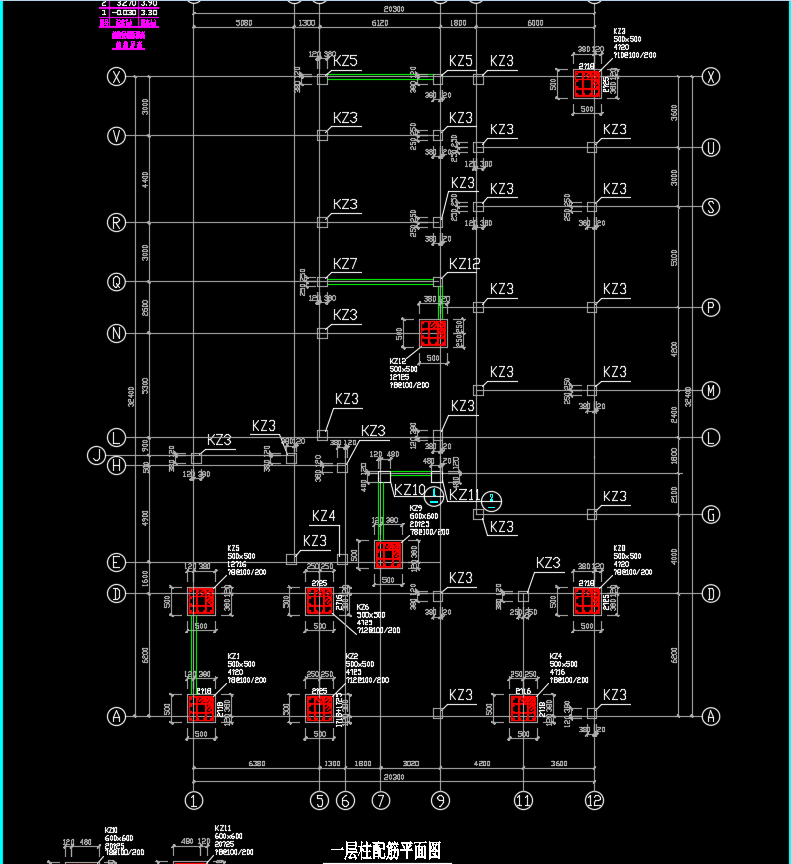Click the red KZ1 column section detail
Viewport: 791px width, 864px height.
pos(201,709)
